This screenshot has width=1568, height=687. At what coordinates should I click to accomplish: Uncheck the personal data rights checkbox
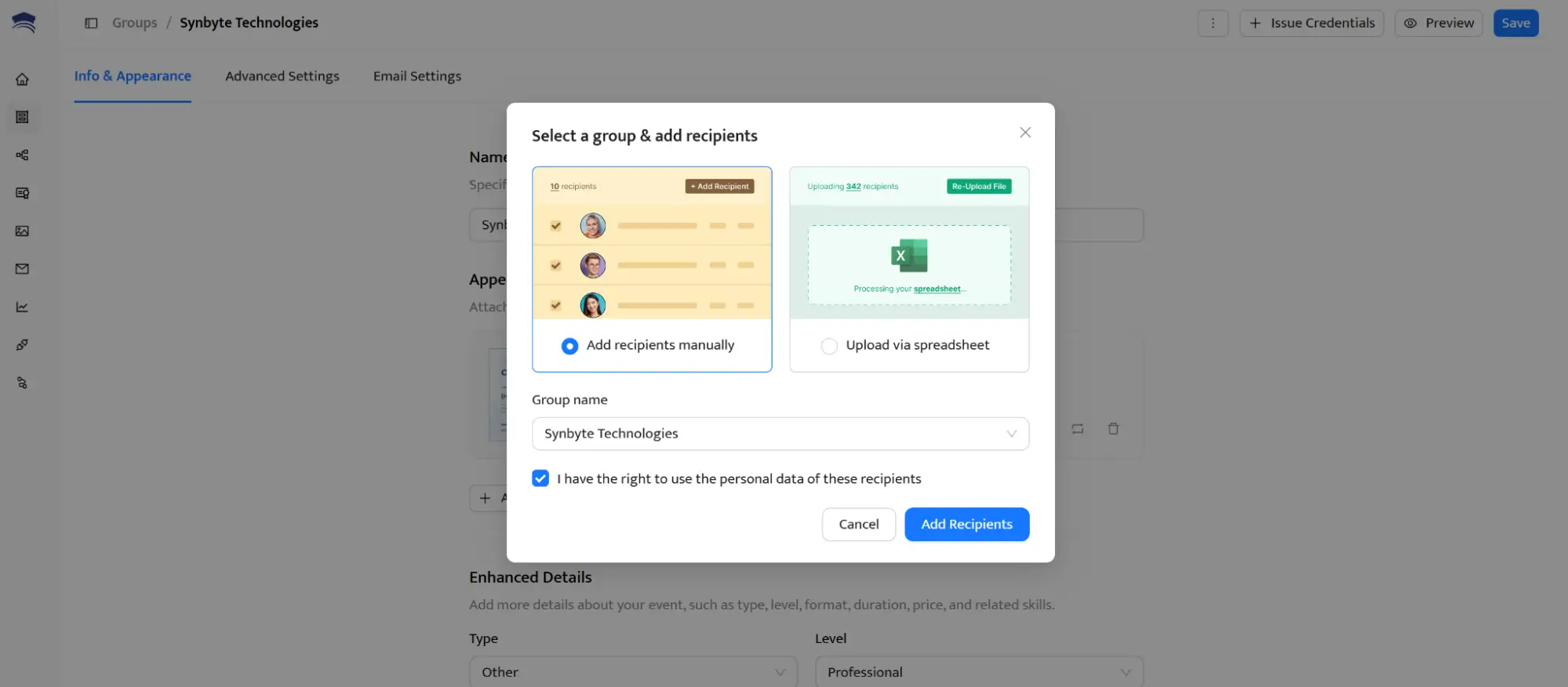(x=540, y=478)
